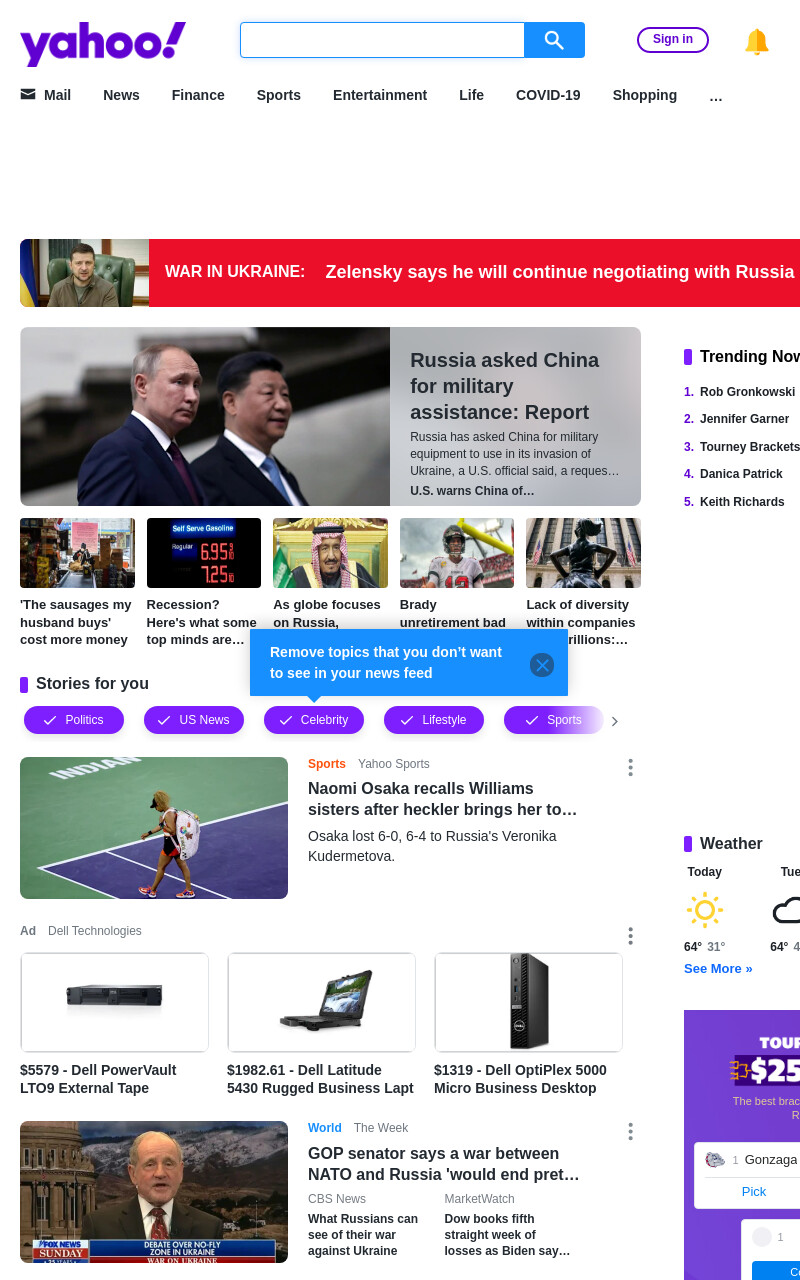Screen dimensions: 800x1280
Task: Click the Gonzaga team logo
Action: 715,1160
